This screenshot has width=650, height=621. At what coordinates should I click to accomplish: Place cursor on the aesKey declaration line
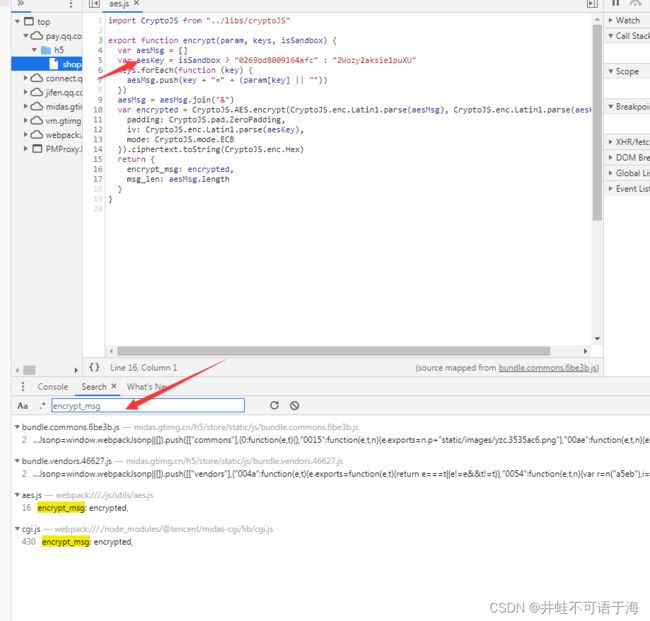coord(267,60)
